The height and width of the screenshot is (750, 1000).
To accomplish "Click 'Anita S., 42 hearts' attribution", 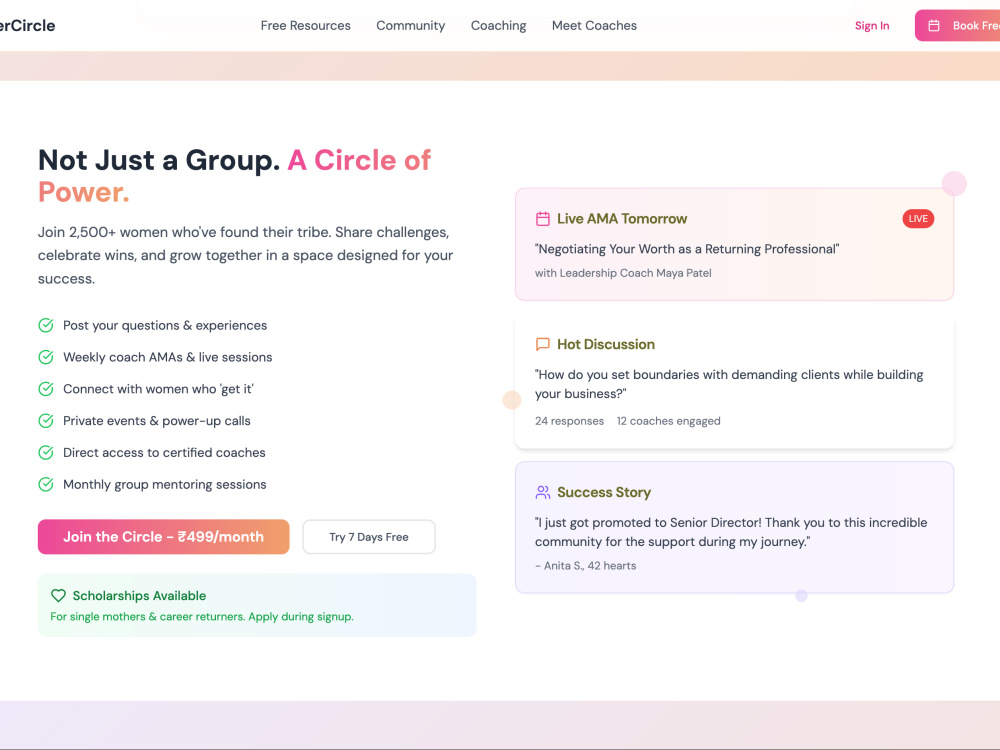I will [x=585, y=566].
